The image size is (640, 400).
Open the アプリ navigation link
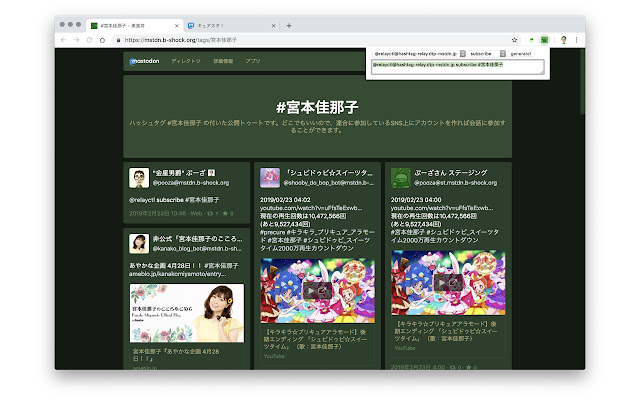coord(253,61)
